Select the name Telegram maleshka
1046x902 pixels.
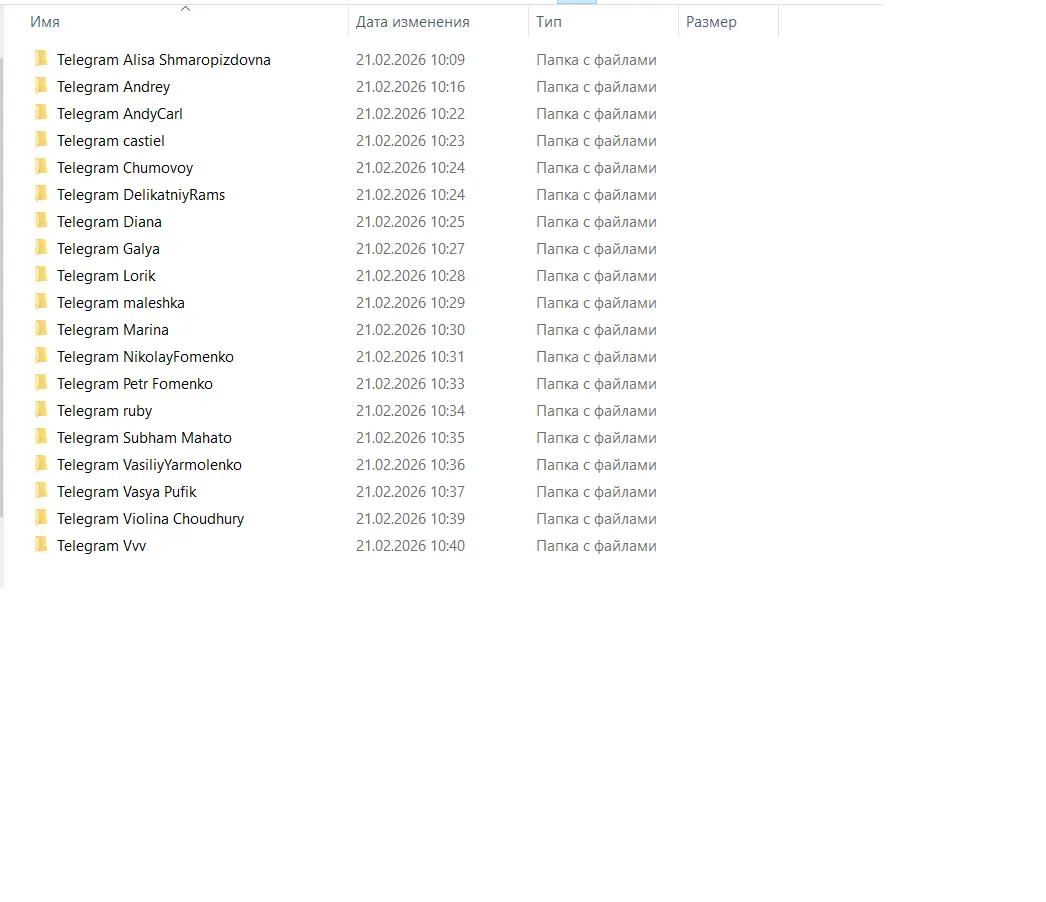pos(121,303)
